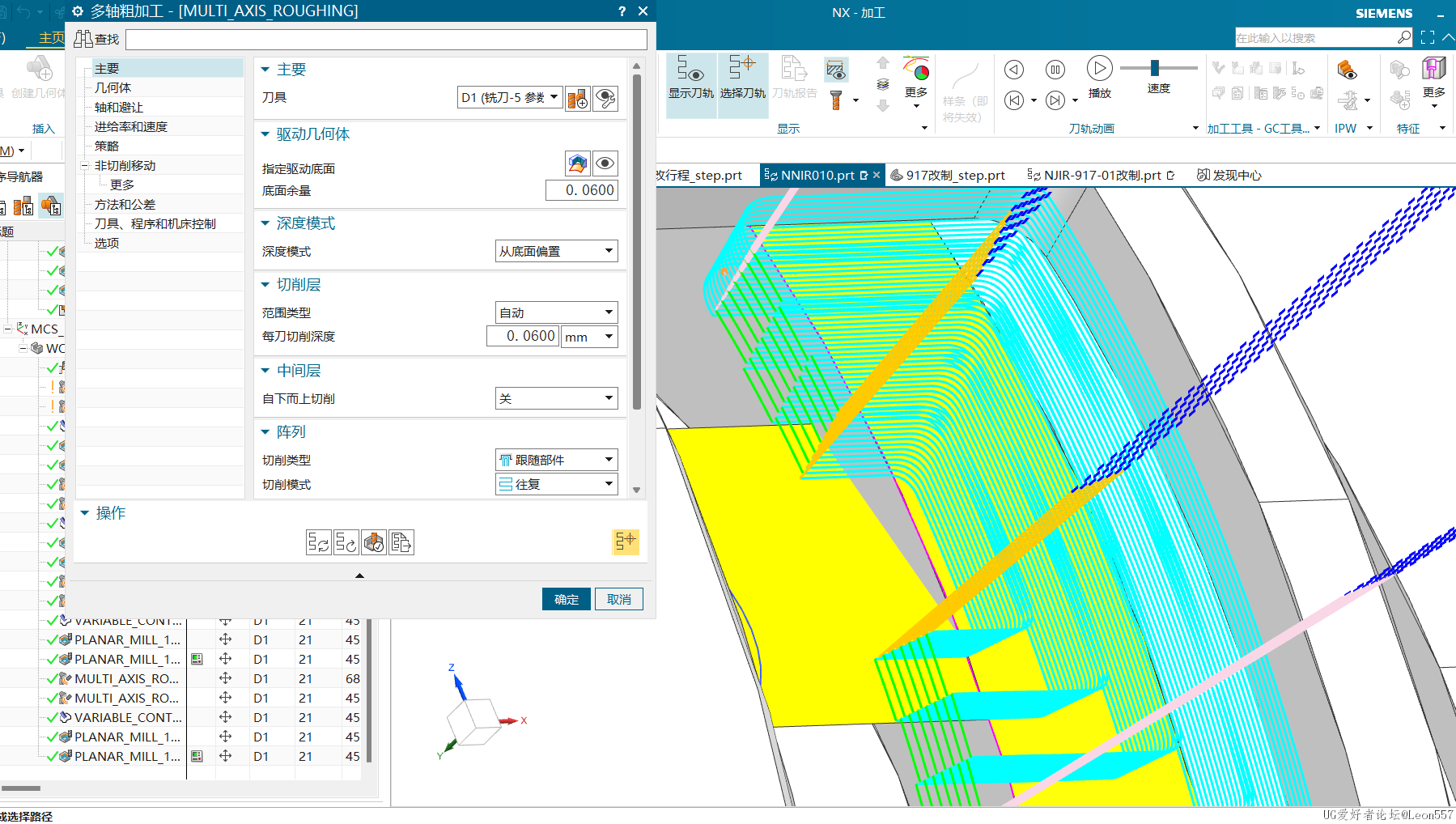This screenshot has height=824, width=1456.
Task: Click the animation 速度 slider handle
Action: (1155, 68)
